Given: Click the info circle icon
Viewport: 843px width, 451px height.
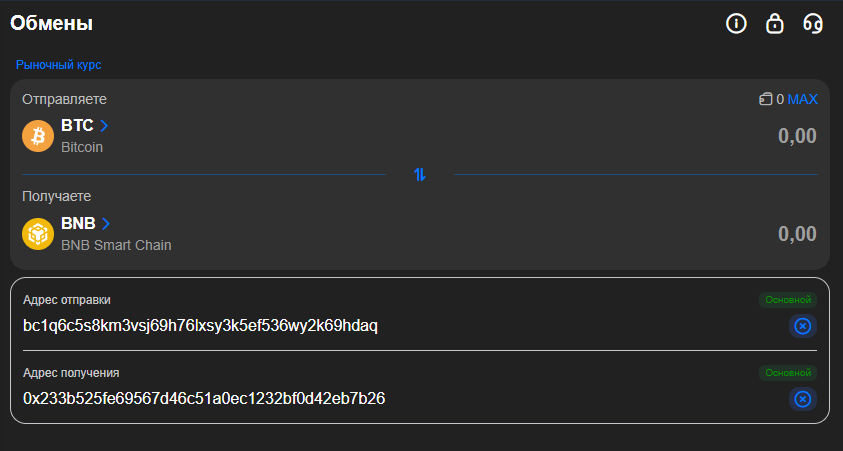Looking at the screenshot, I should 736,23.
